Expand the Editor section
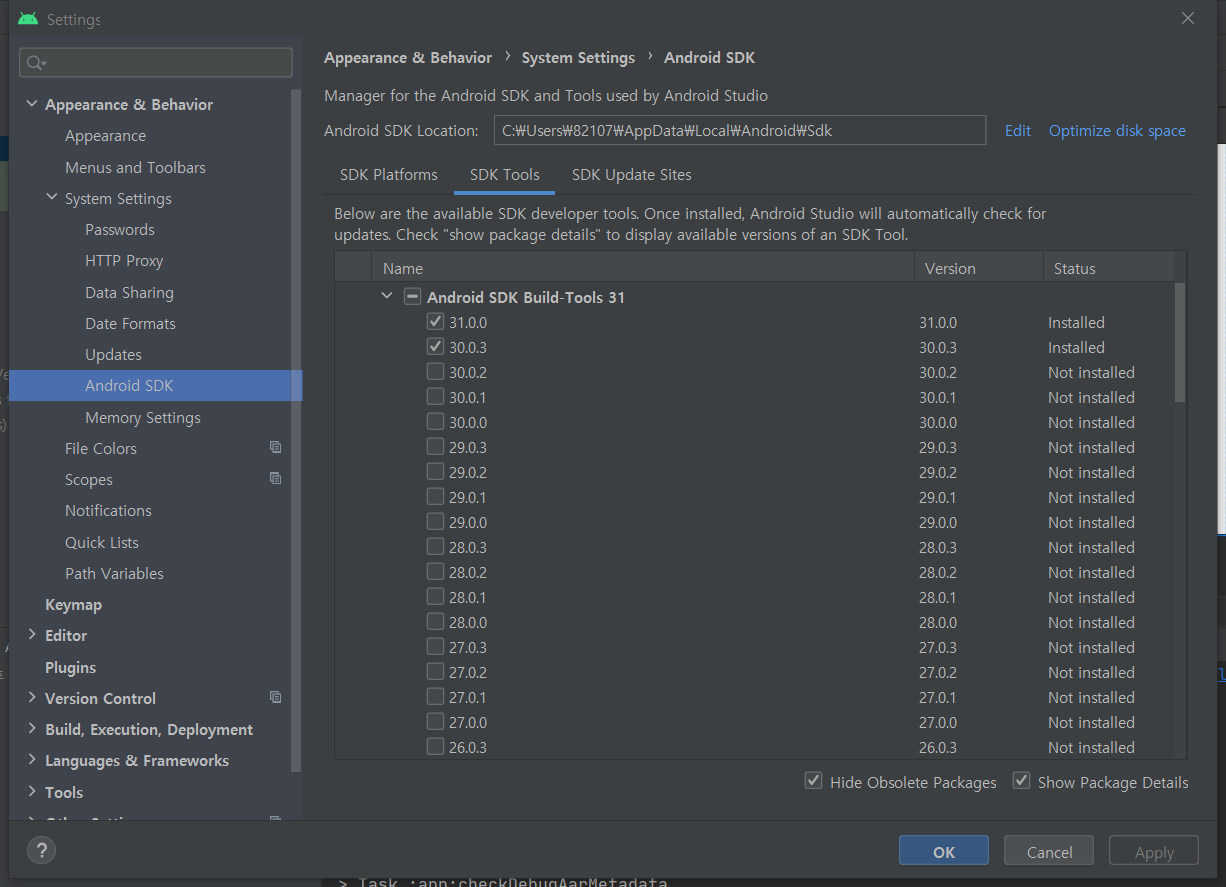The width and height of the screenshot is (1226, 887). [x=32, y=635]
